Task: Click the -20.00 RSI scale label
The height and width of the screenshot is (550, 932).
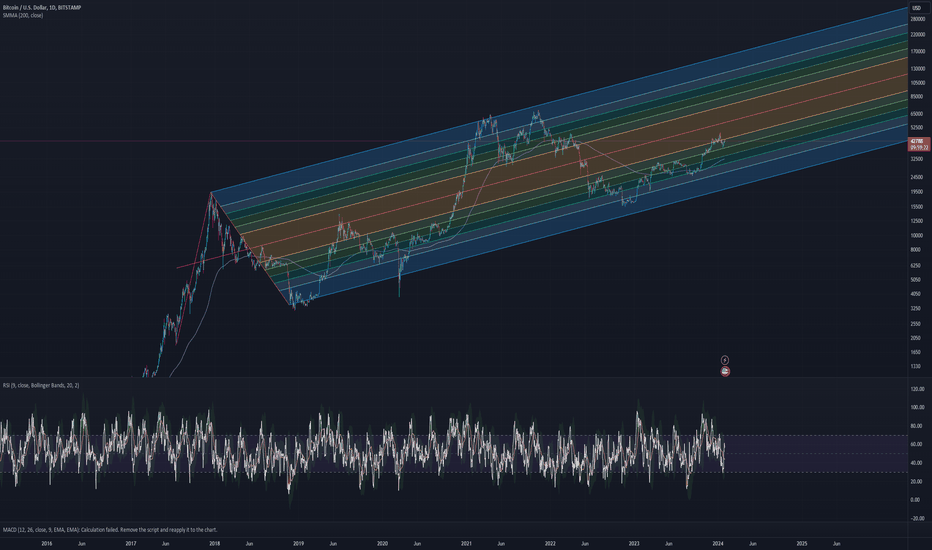Action: tap(917, 518)
